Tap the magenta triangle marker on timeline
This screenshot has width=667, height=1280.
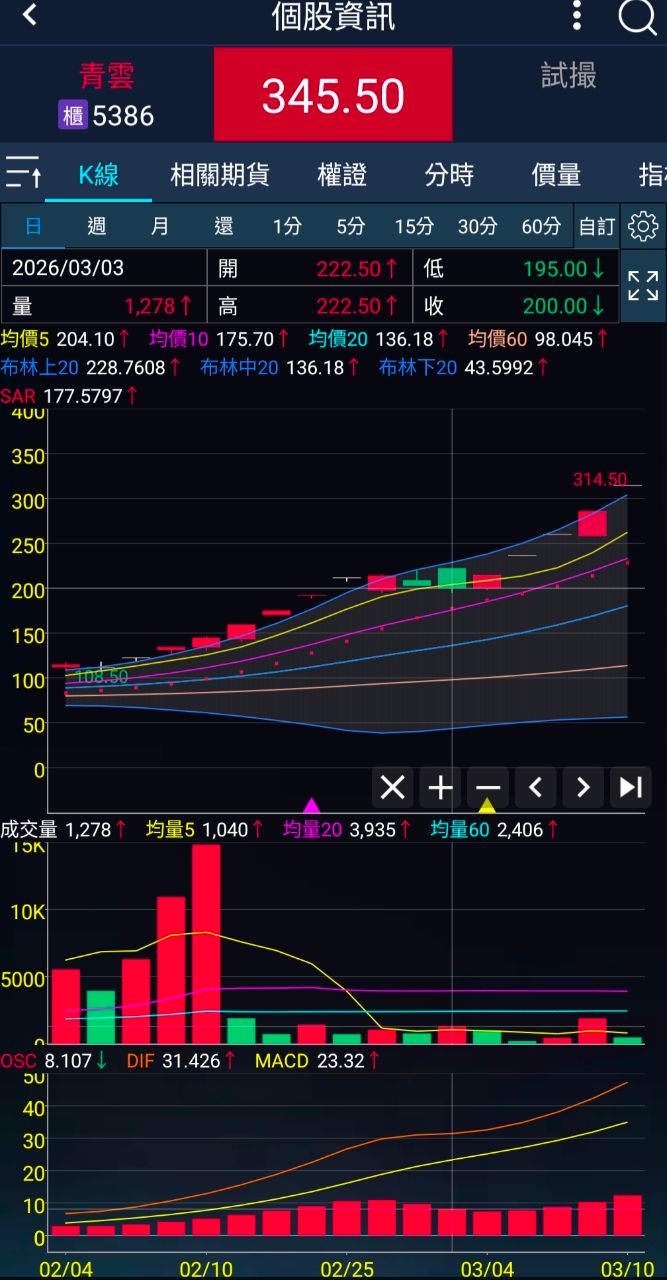(x=311, y=806)
